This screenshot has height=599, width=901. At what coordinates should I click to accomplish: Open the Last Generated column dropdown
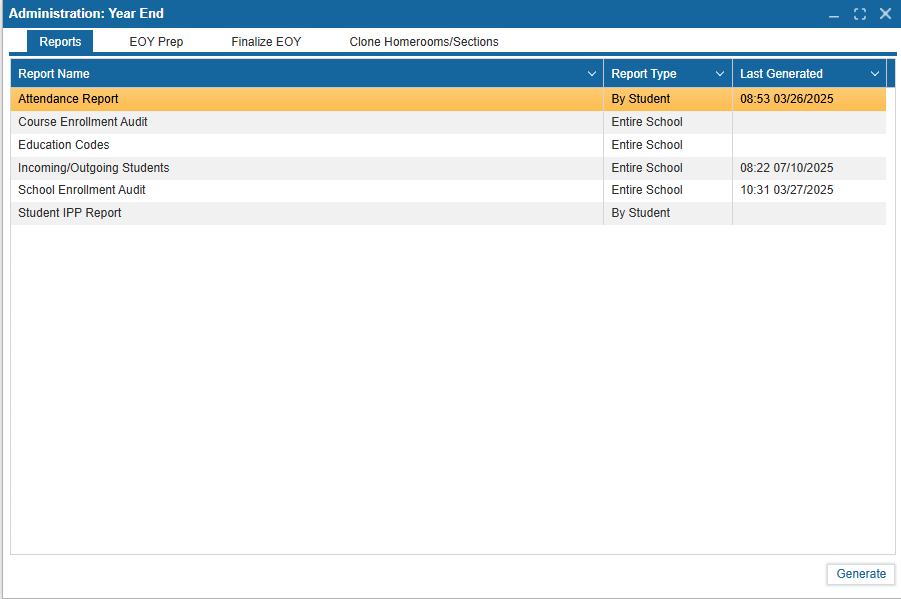(x=875, y=74)
